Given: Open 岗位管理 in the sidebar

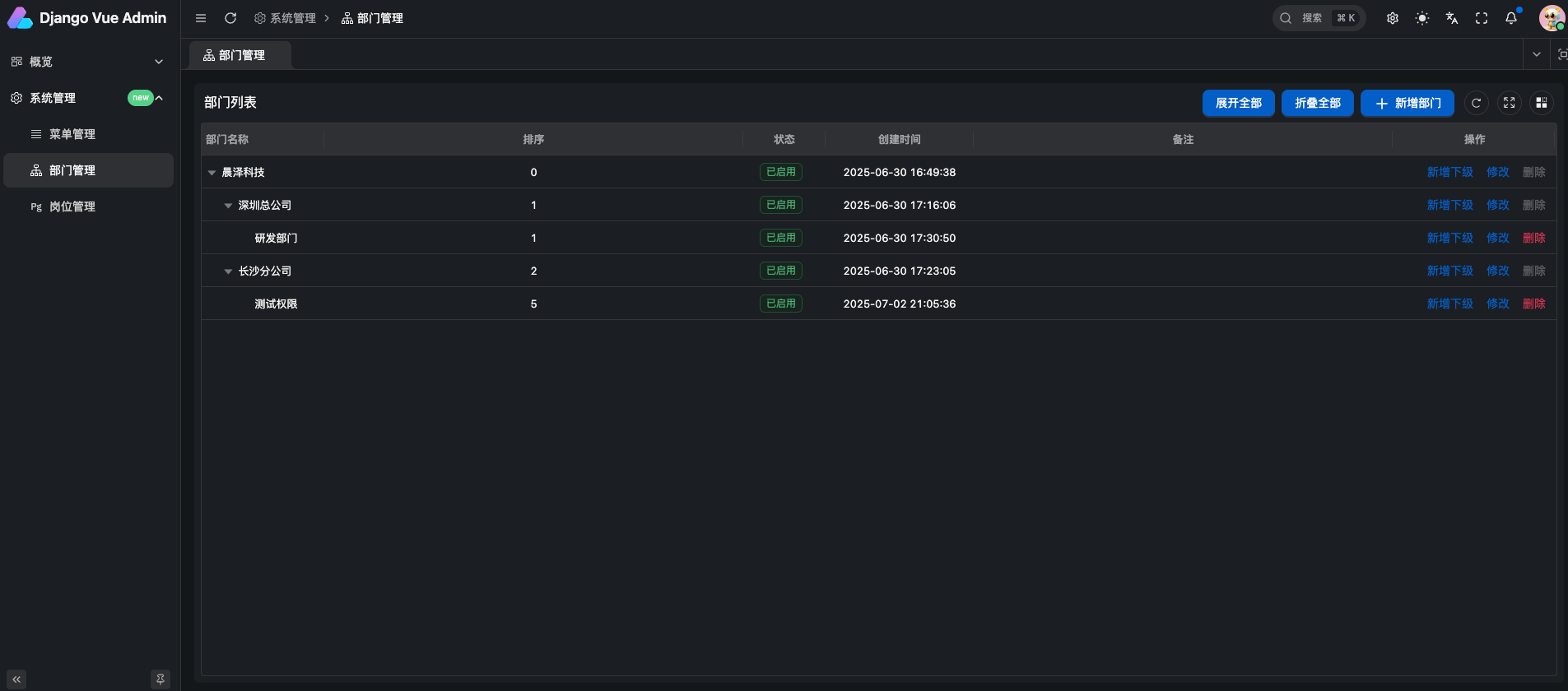Looking at the screenshot, I should click(x=72, y=206).
